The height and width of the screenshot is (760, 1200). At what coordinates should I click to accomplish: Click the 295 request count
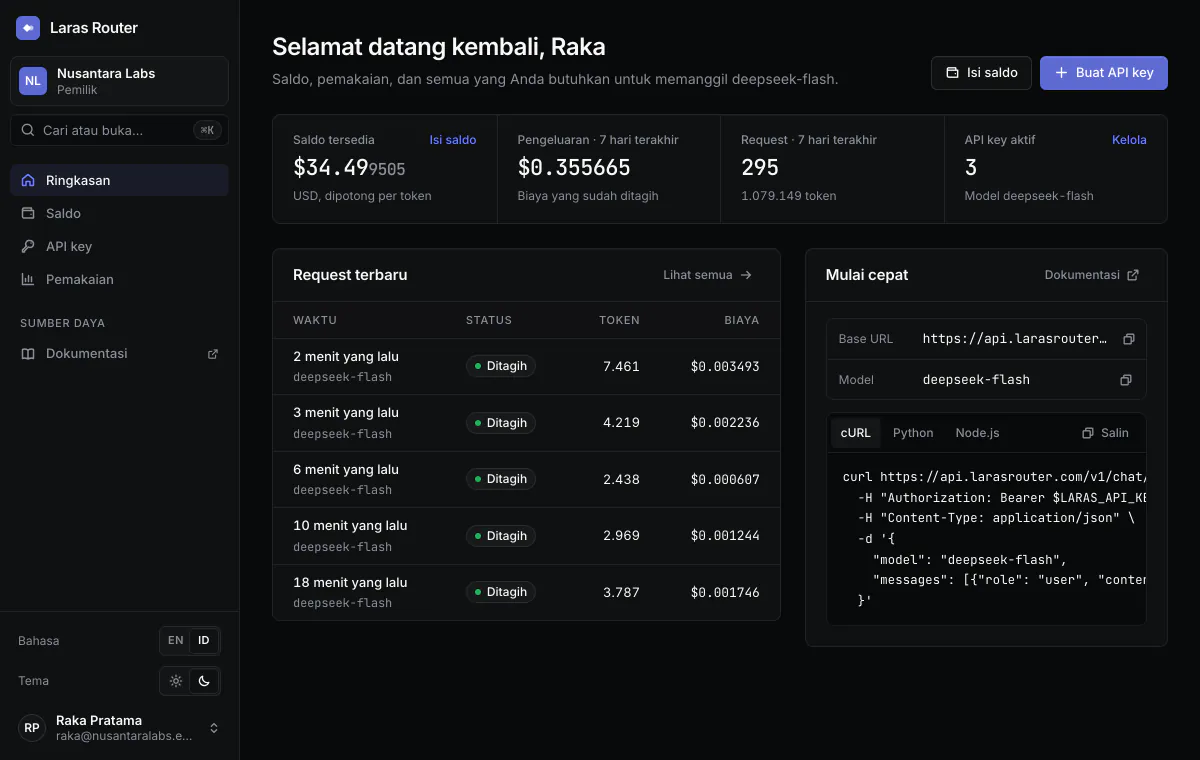760,168
